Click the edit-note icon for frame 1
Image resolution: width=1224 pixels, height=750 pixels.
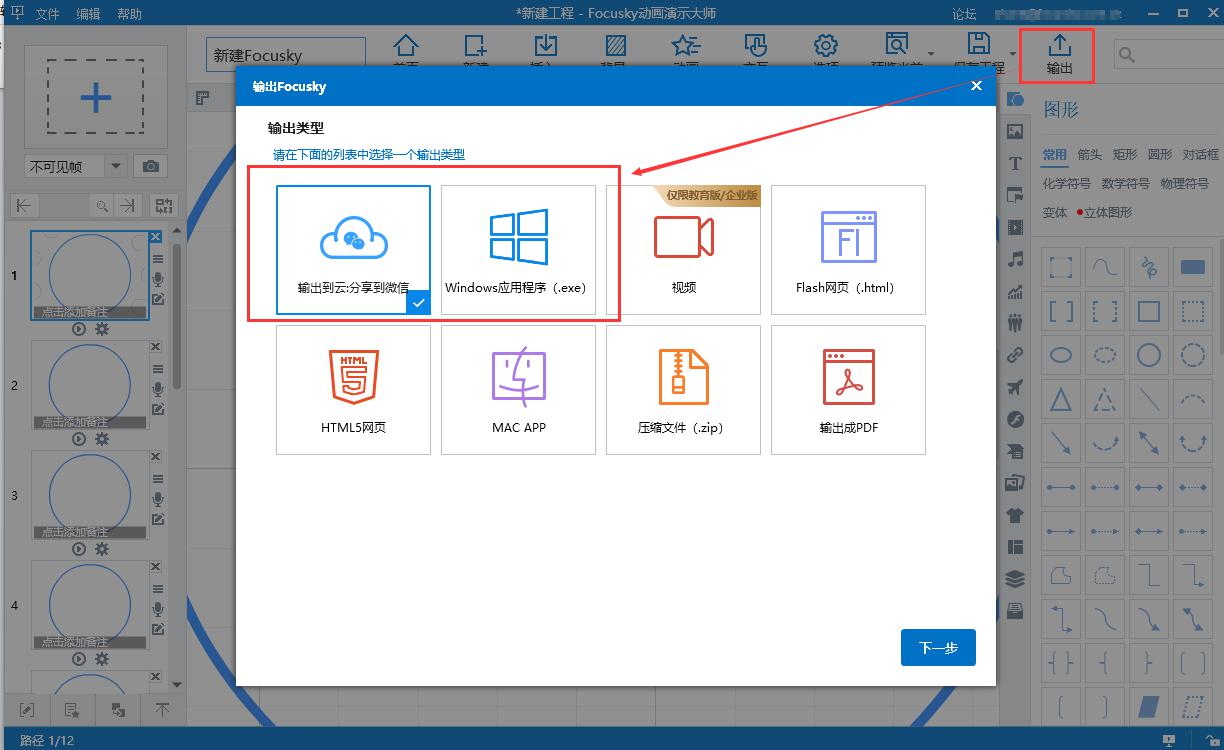[x=158, y=299]
